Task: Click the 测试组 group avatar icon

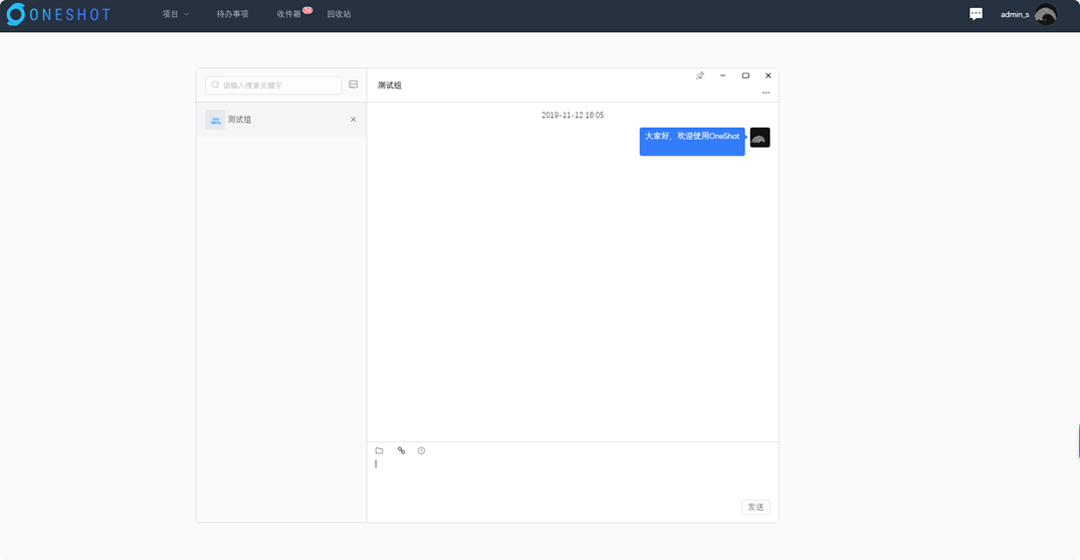Action: [x=215, y=120]
